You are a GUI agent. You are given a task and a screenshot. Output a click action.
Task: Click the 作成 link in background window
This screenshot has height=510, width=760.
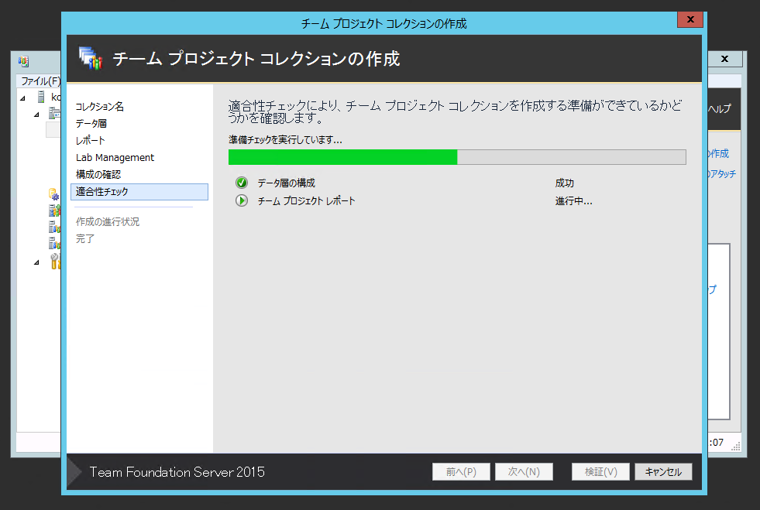tap(719, 154)
